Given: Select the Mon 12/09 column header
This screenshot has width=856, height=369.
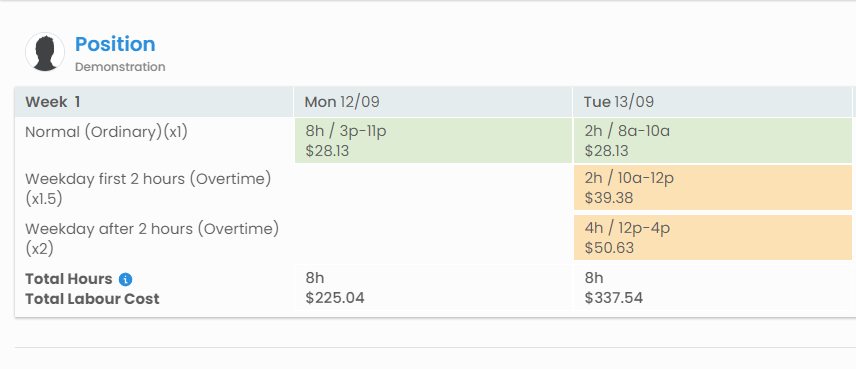Looking at the screenshot, I should [x=433, y=102].
